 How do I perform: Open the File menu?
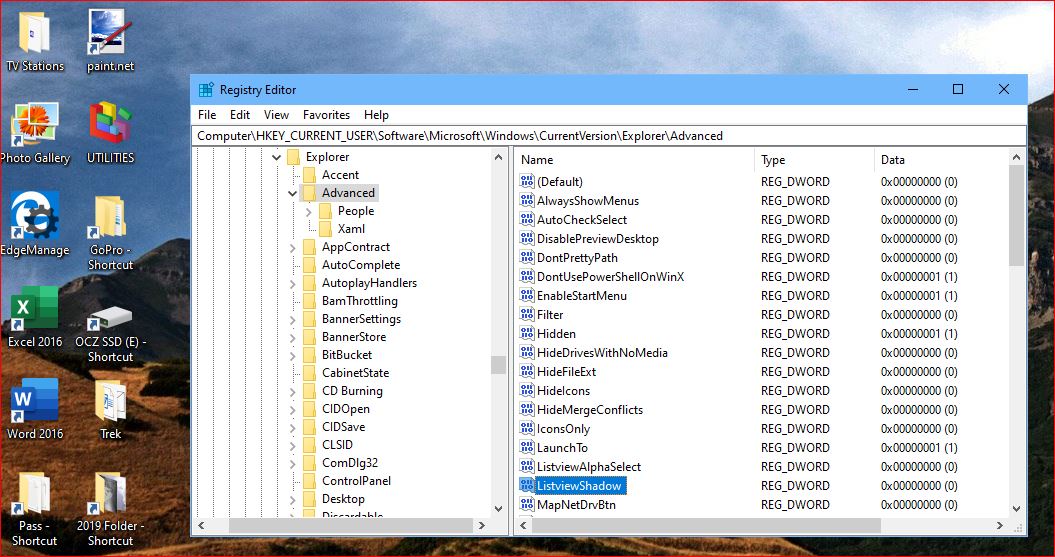207,115
